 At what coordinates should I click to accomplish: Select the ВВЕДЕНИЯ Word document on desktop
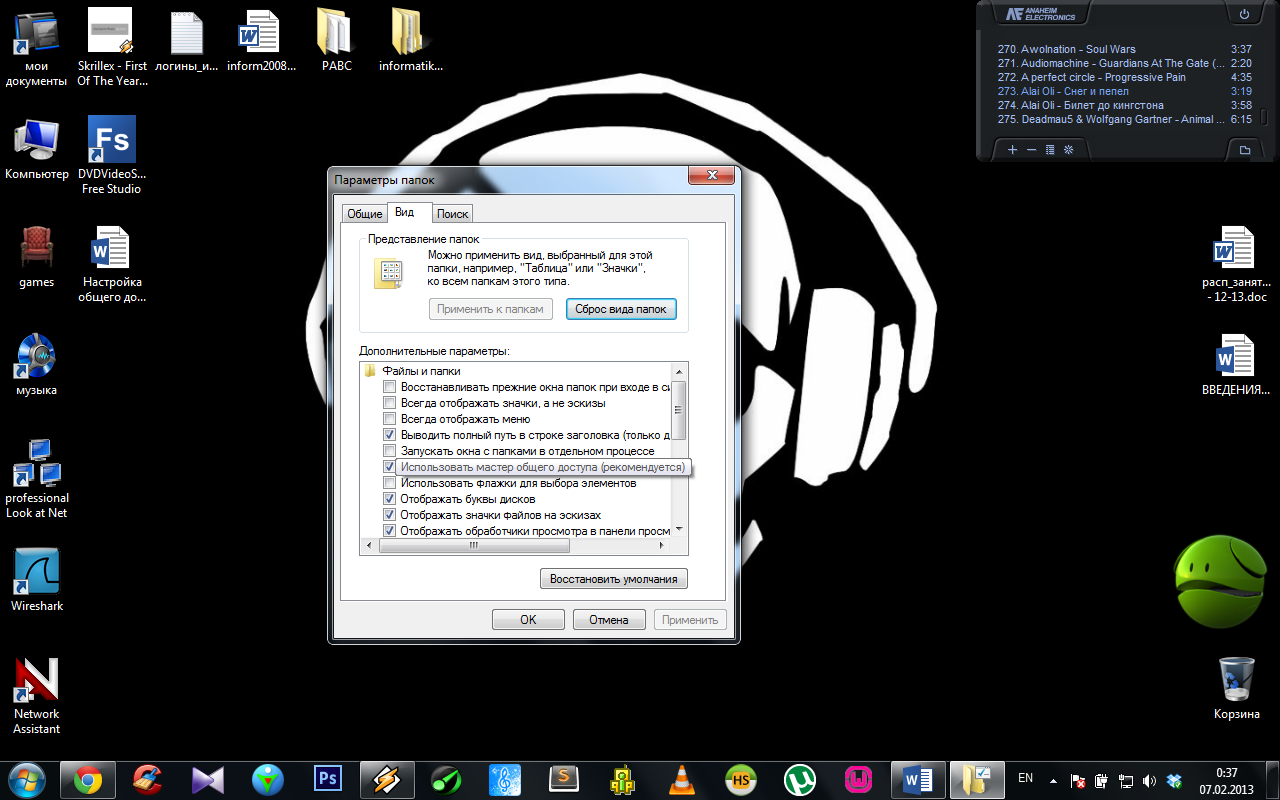pos(1237,365)
